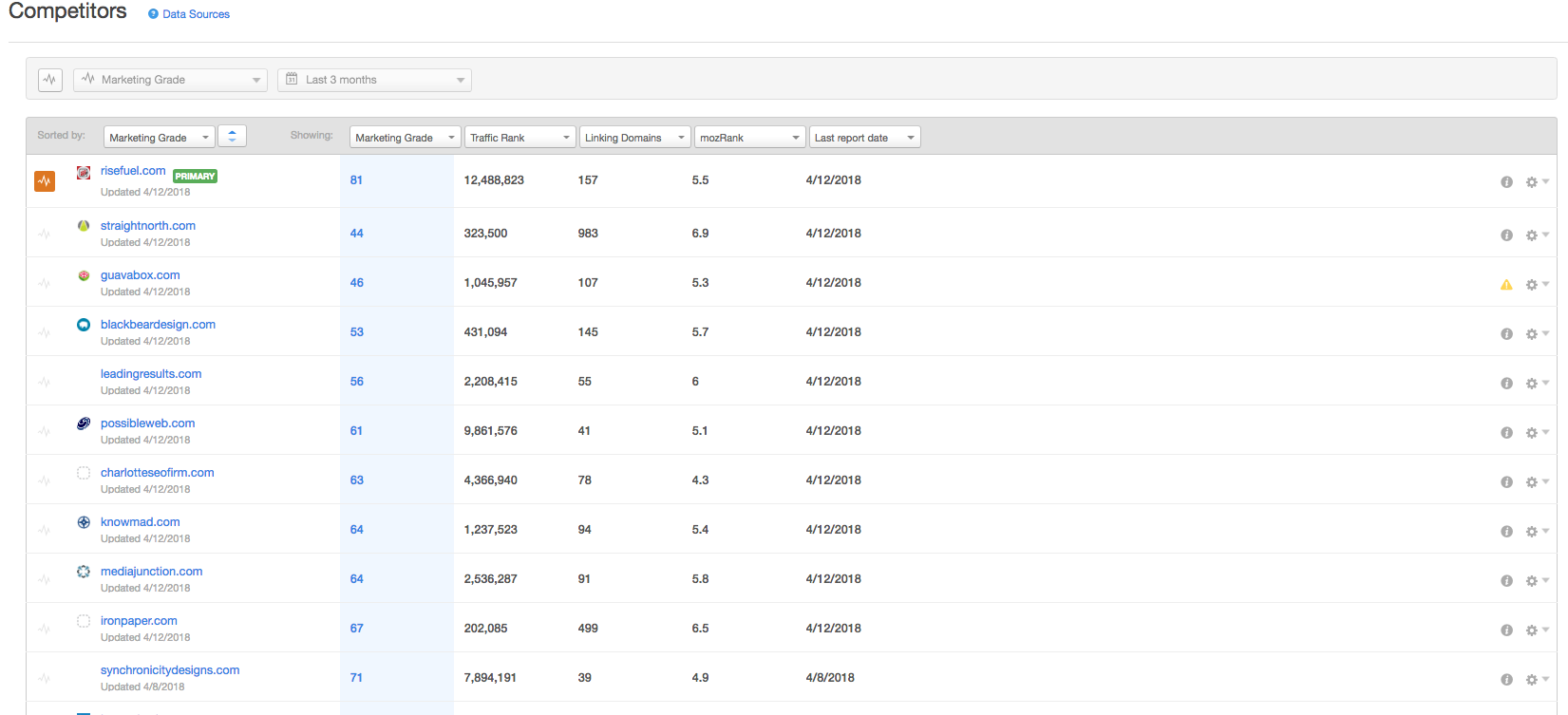The width and height of the screenshot is (1568, 715).
Task: Open the gear settings menu for ironpaper.com
Action: (1537, 630)
